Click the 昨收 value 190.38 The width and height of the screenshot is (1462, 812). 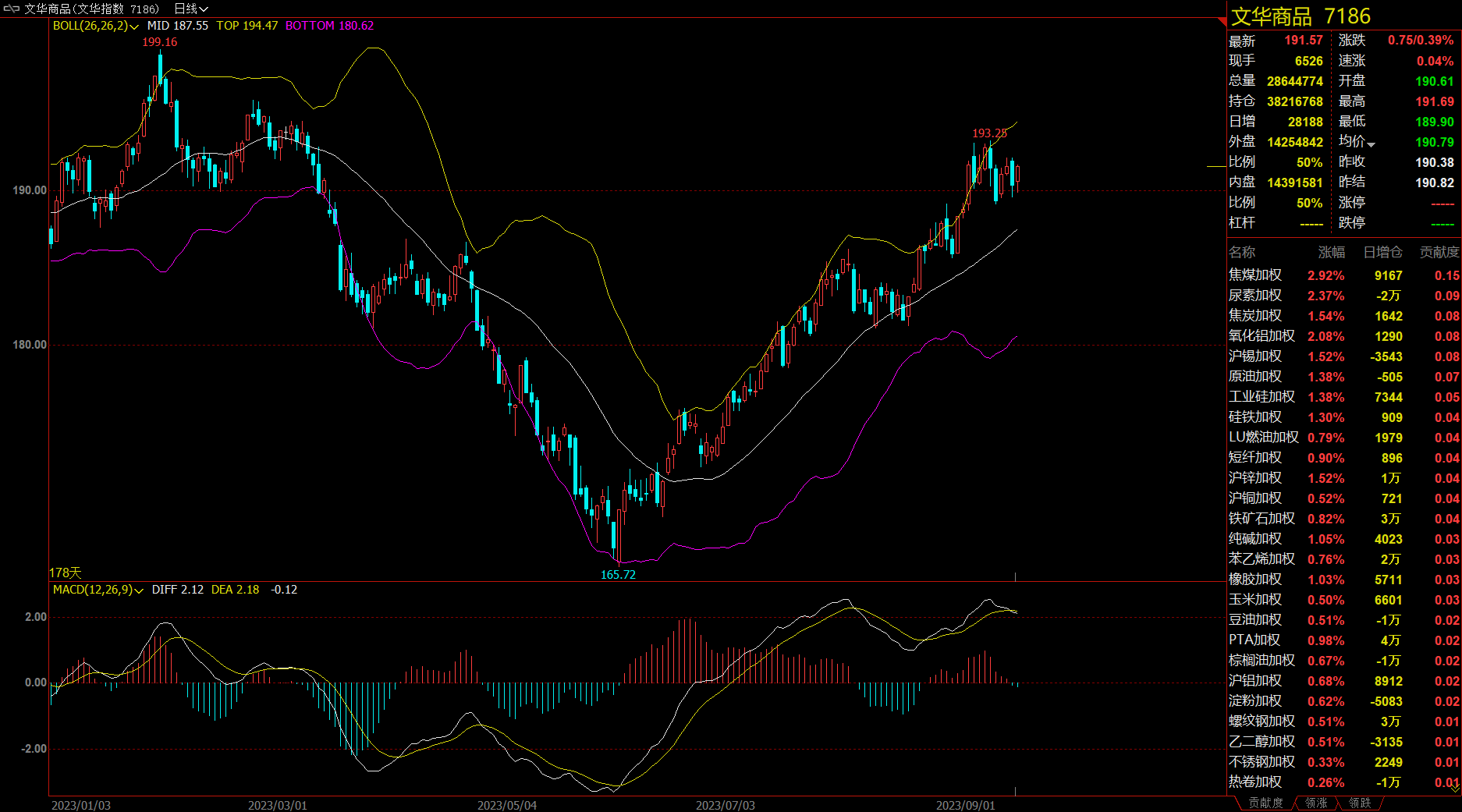coord(1435,162)
